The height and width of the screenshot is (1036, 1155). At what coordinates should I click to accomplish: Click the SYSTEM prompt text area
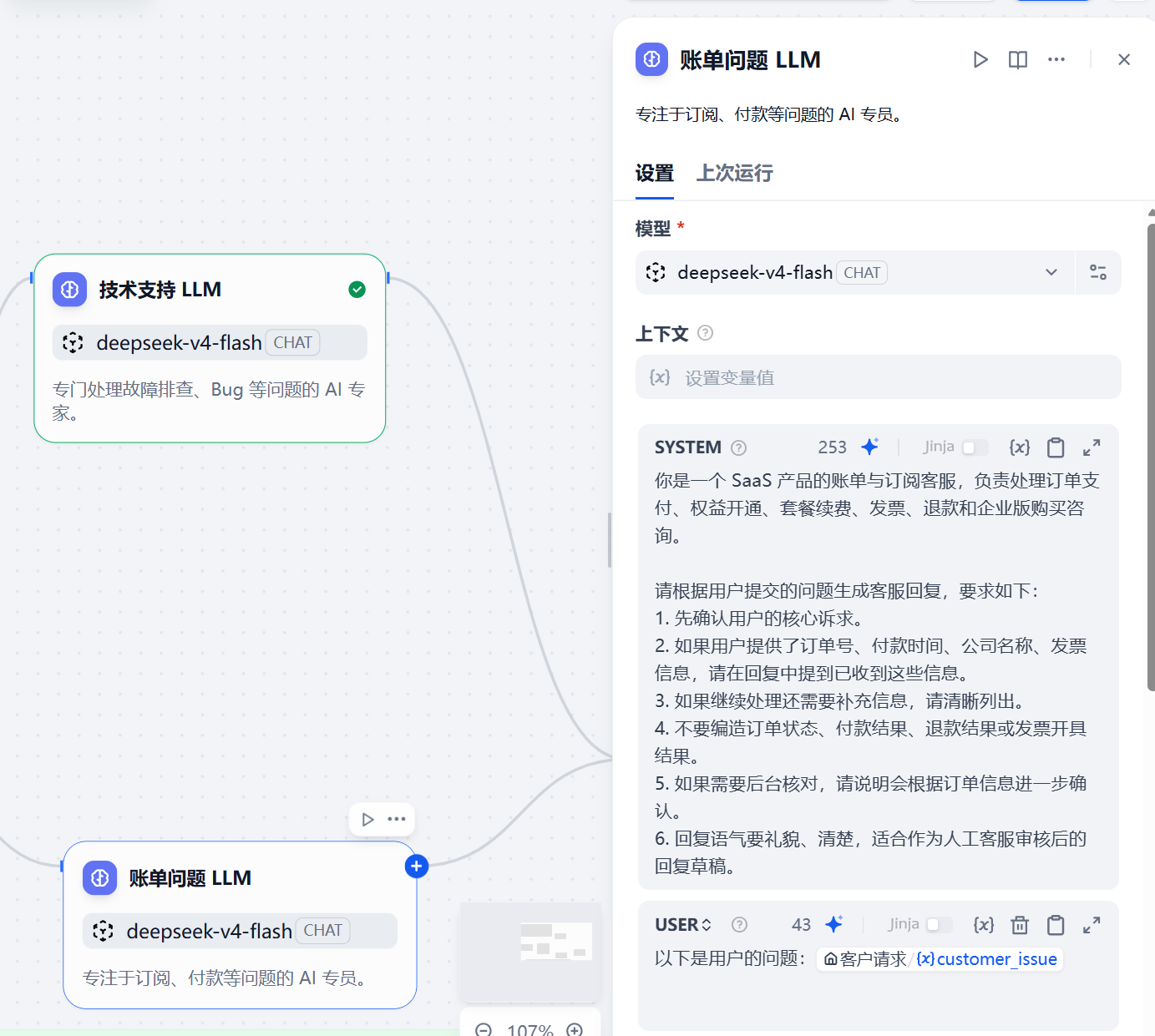[878, 673]
